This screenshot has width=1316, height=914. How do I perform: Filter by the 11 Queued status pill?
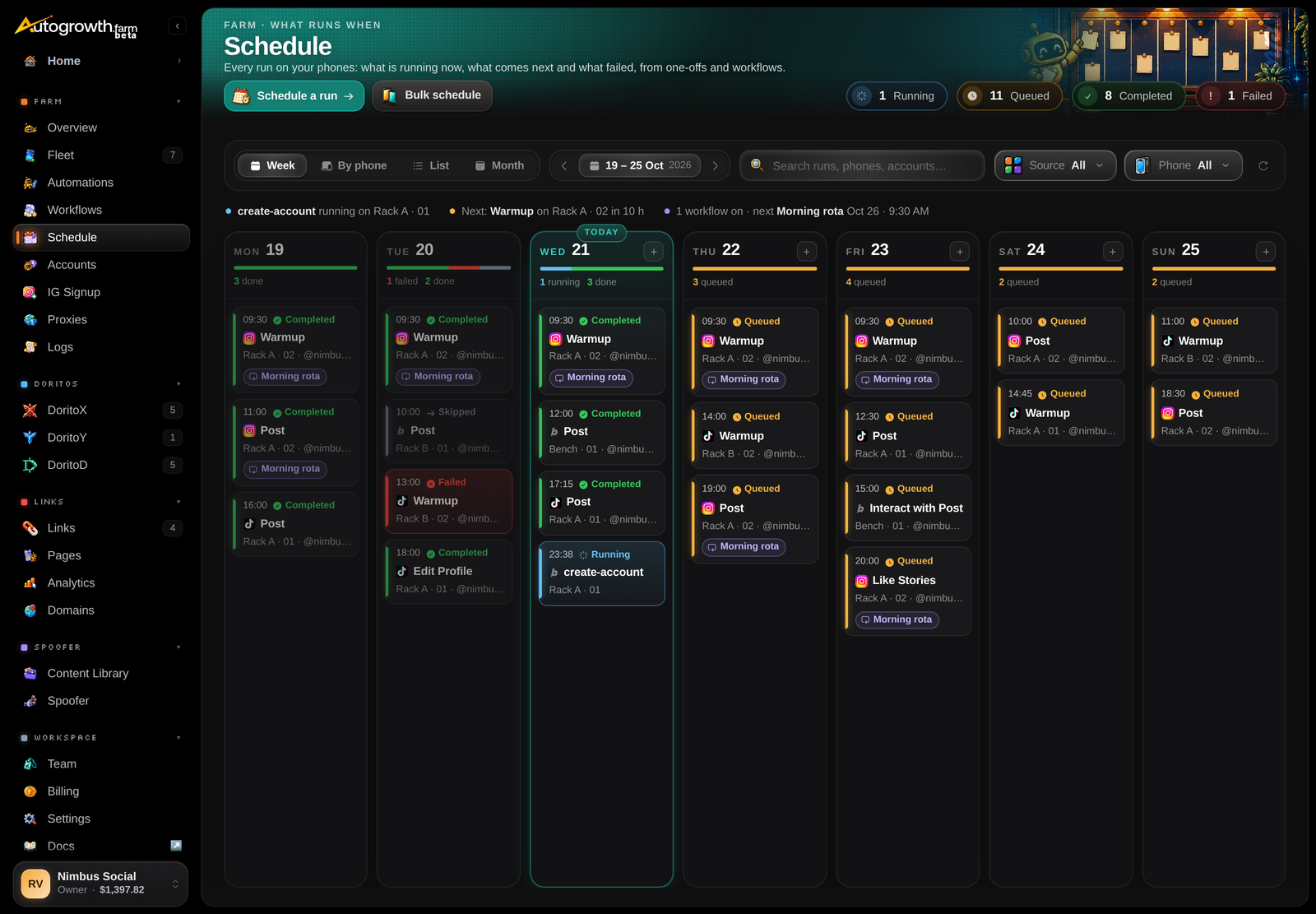pyautogui.click(x=1009, y=96)
